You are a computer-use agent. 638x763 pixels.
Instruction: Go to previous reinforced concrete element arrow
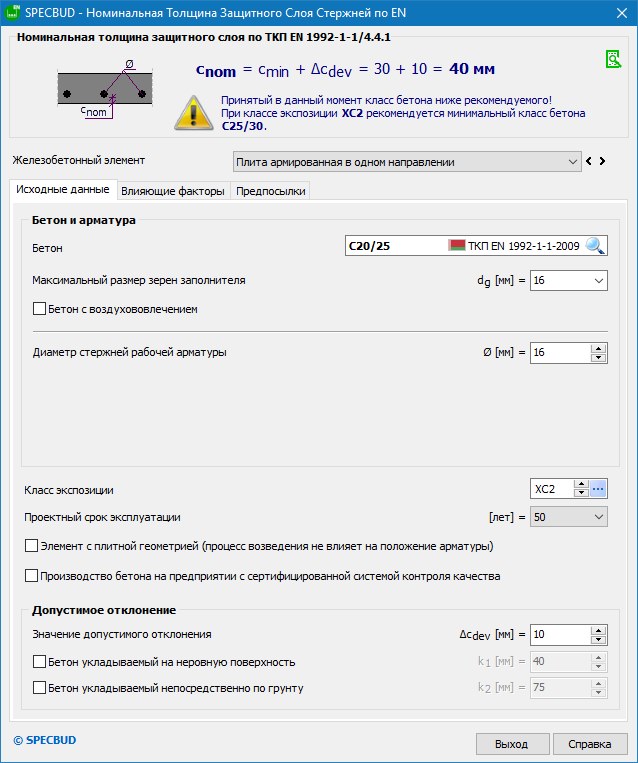(590, 161)
